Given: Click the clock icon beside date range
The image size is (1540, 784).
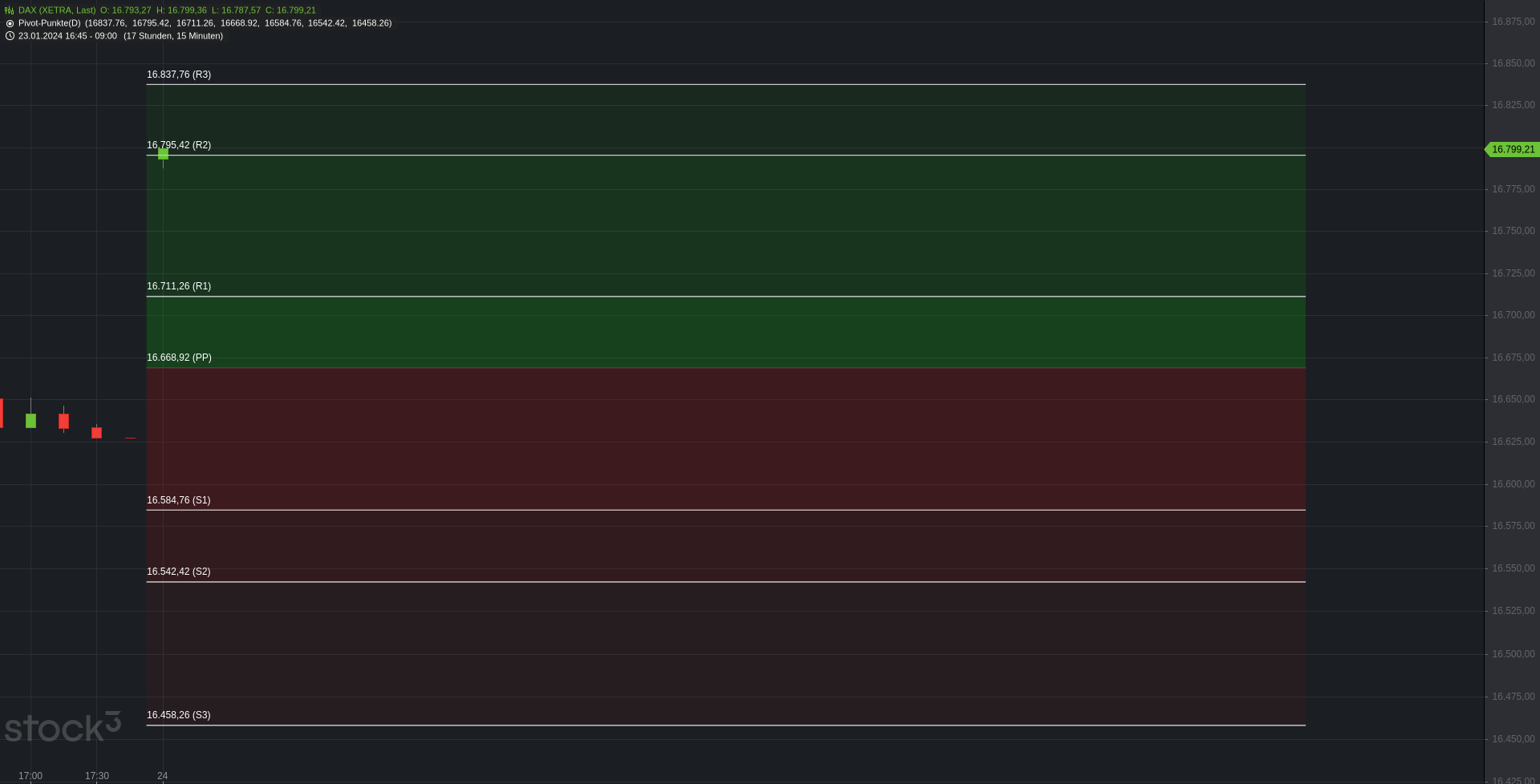Looking at the screenshot, I should coord(10,36).
